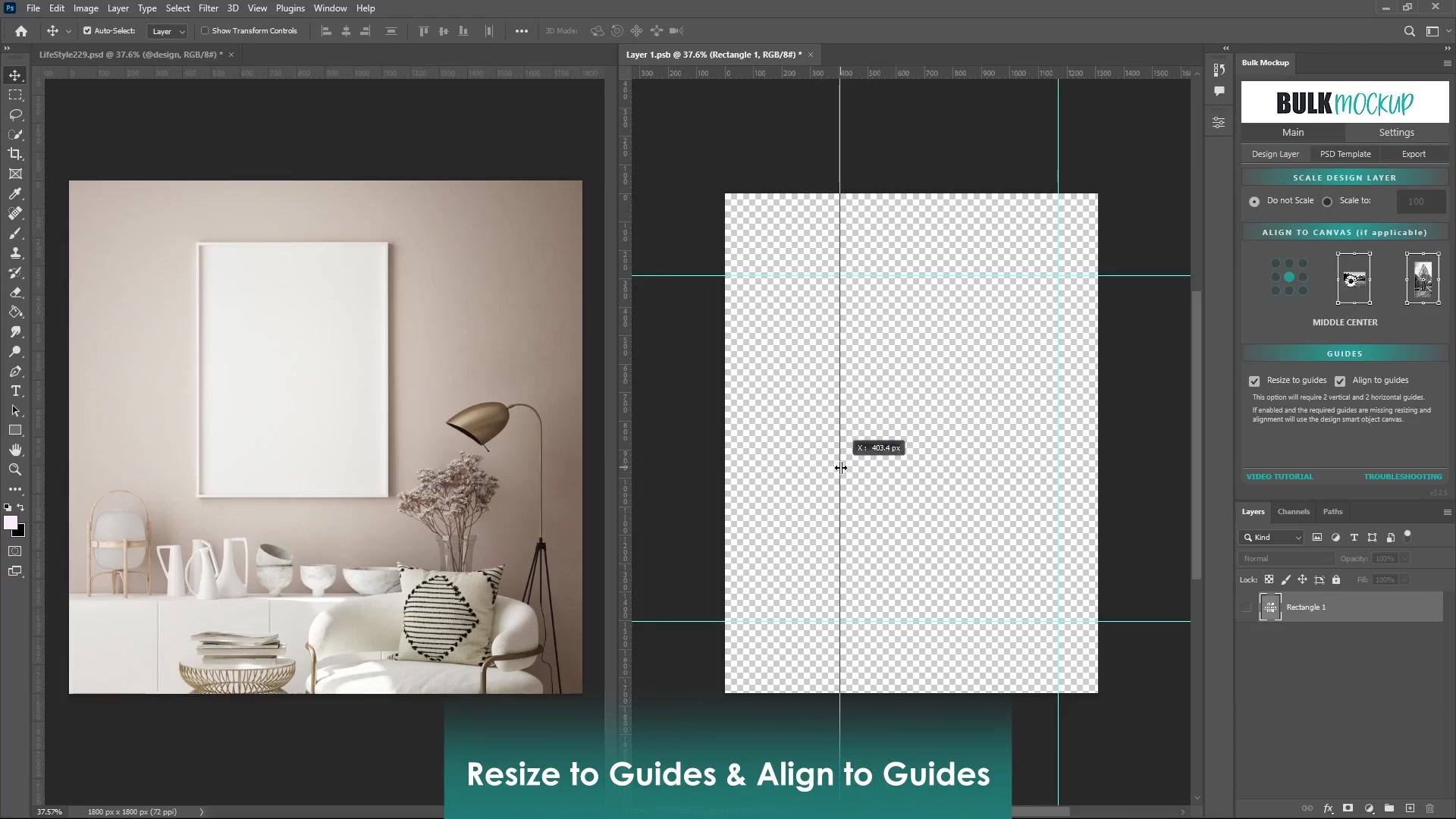
Task: Uncheck the Resize to guides option
Action: click(x=1254, y=381)
